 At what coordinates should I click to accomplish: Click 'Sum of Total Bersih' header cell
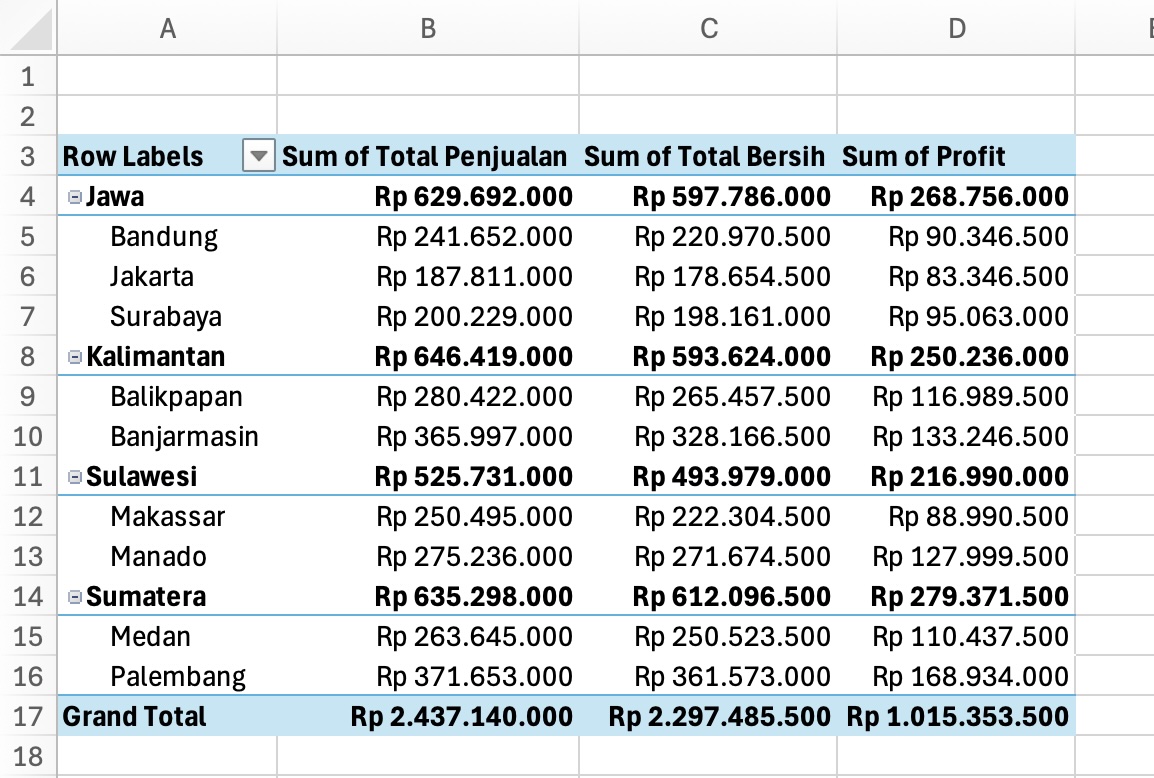pos(708,156)
